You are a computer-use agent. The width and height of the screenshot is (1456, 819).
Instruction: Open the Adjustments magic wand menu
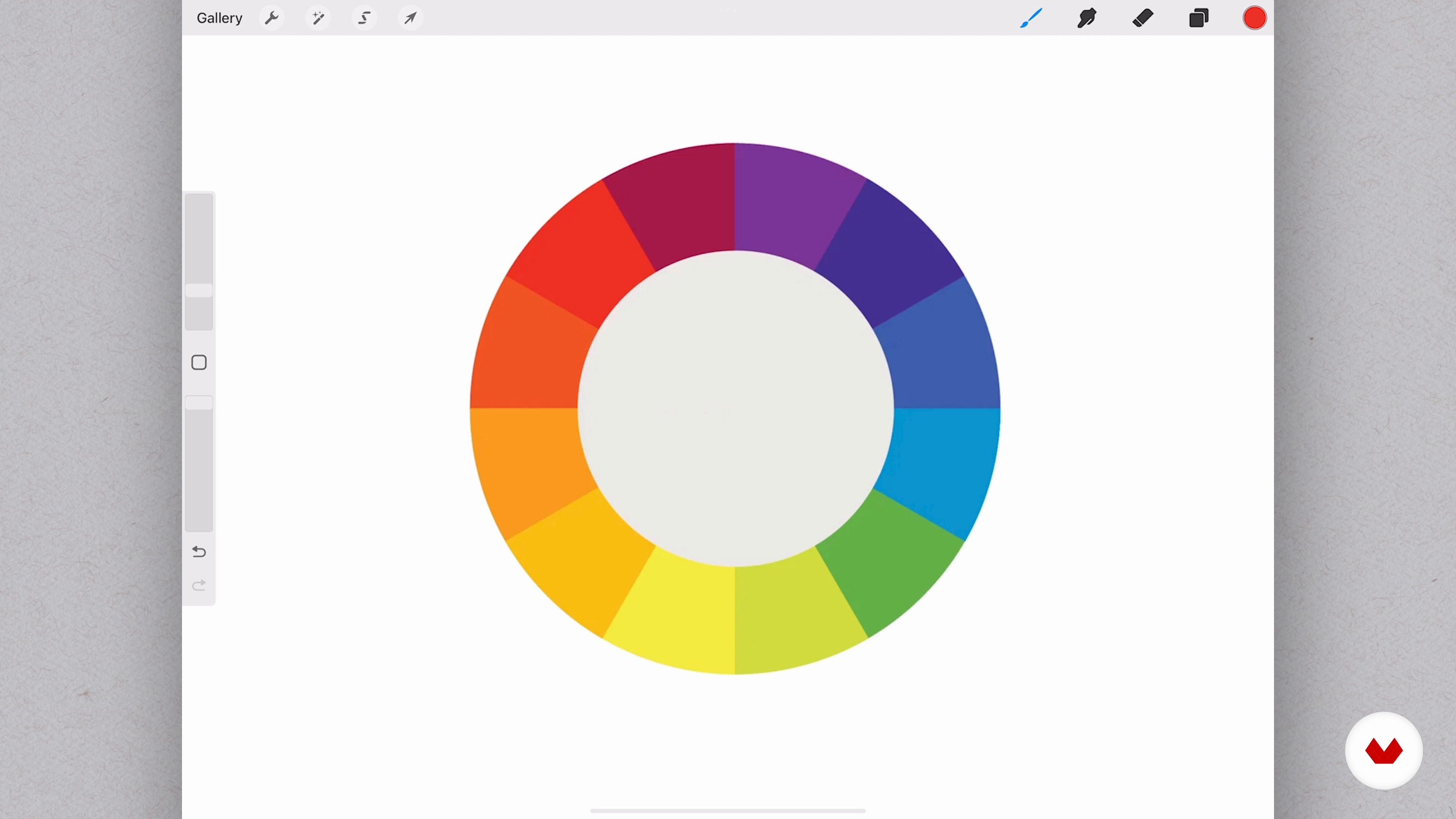(318, 18)
